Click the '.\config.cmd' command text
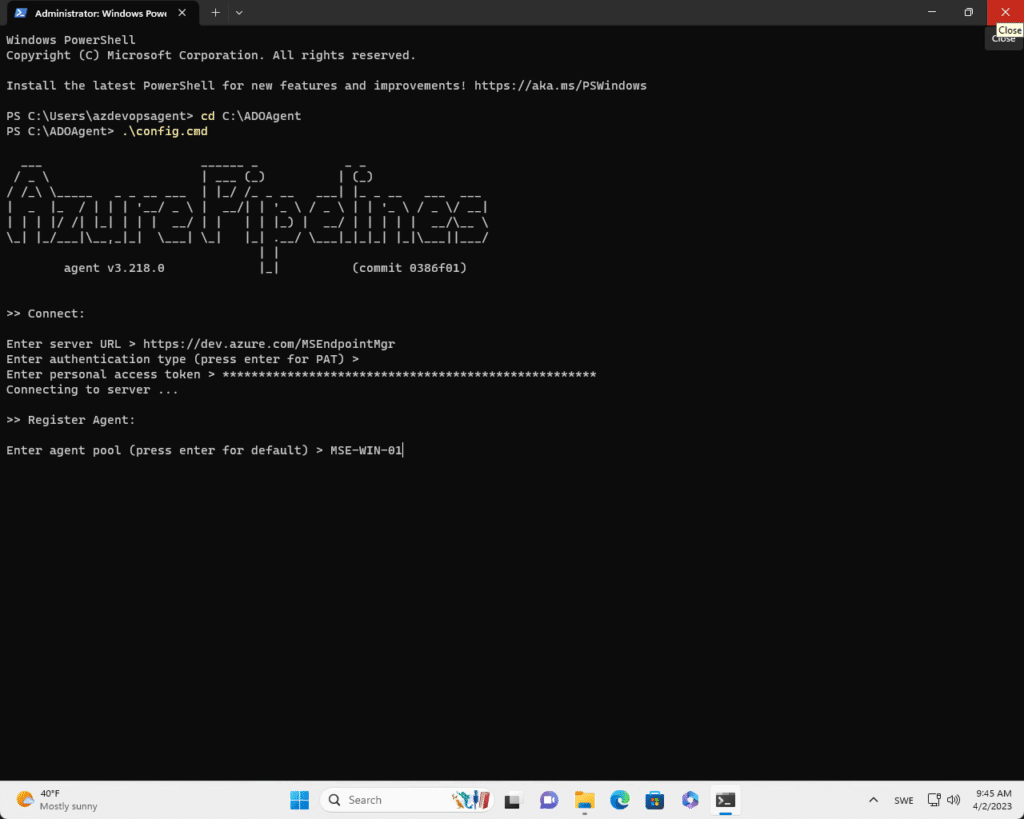This screenshot has width=1024, height=819. click(x=165, y=131)
